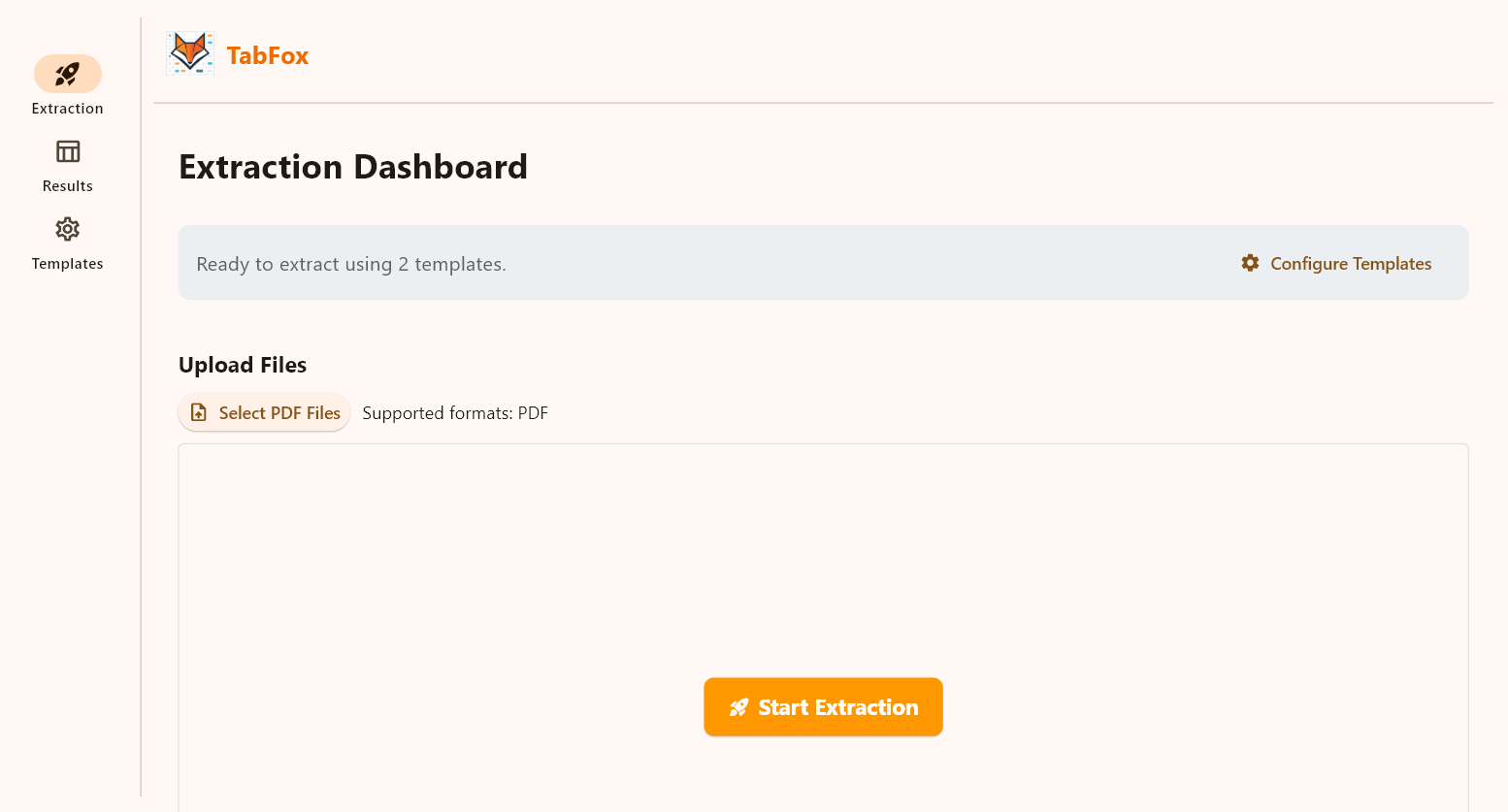Open Configure Templates
Screen dimensions: 1508x812
(1351, 263)
